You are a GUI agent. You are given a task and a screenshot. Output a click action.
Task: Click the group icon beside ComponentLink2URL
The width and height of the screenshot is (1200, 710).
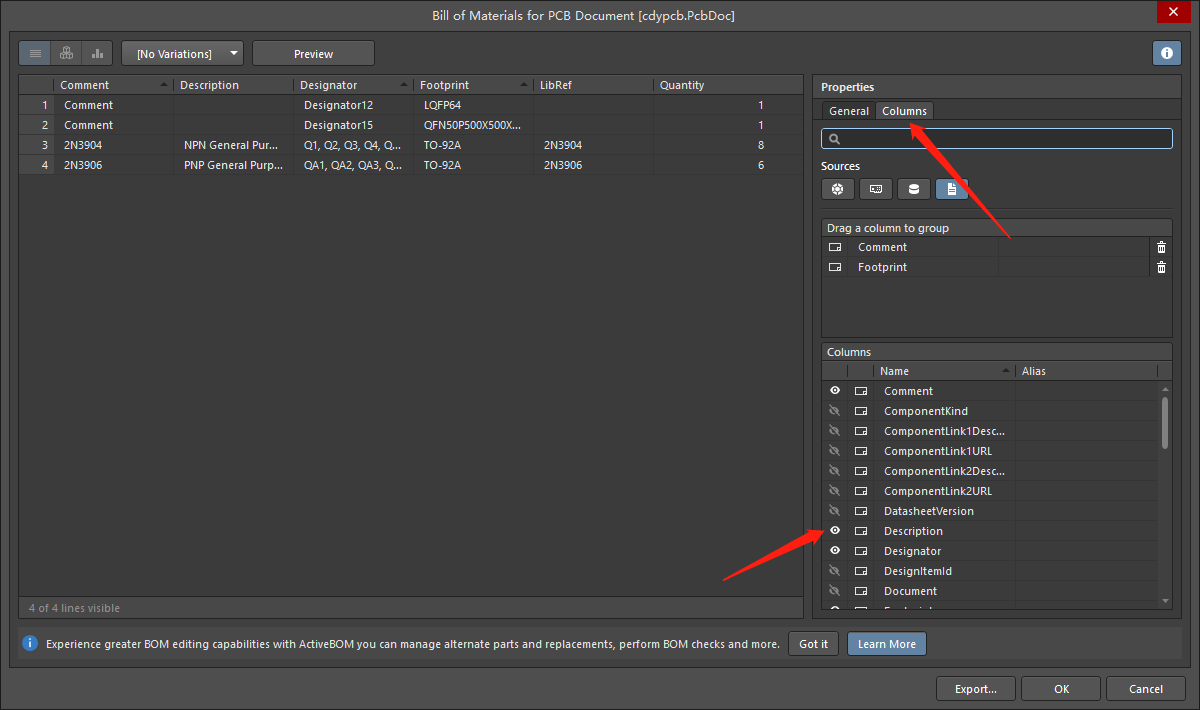(861, 491)
